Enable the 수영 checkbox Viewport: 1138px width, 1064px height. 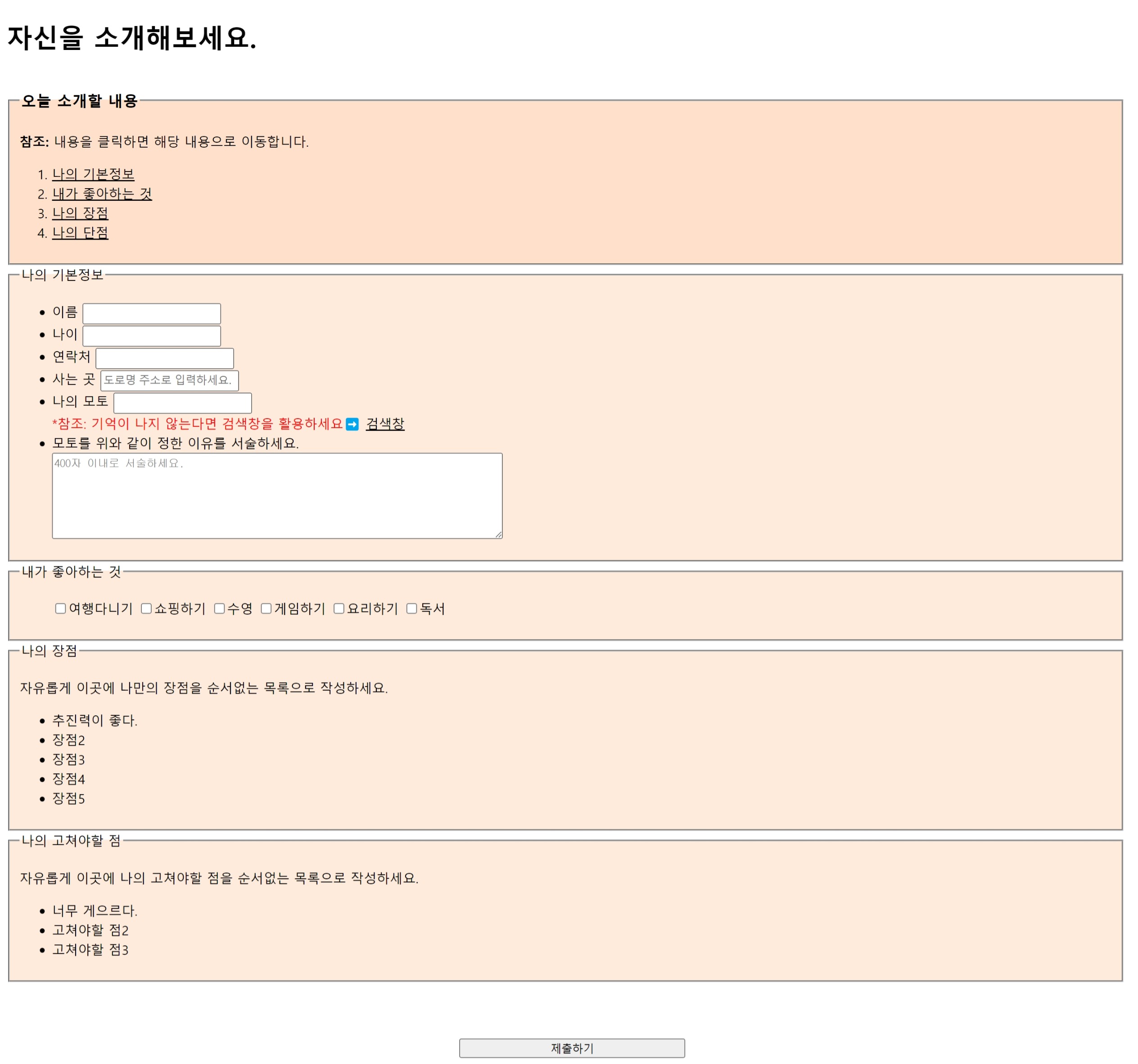tap(219, 609)
